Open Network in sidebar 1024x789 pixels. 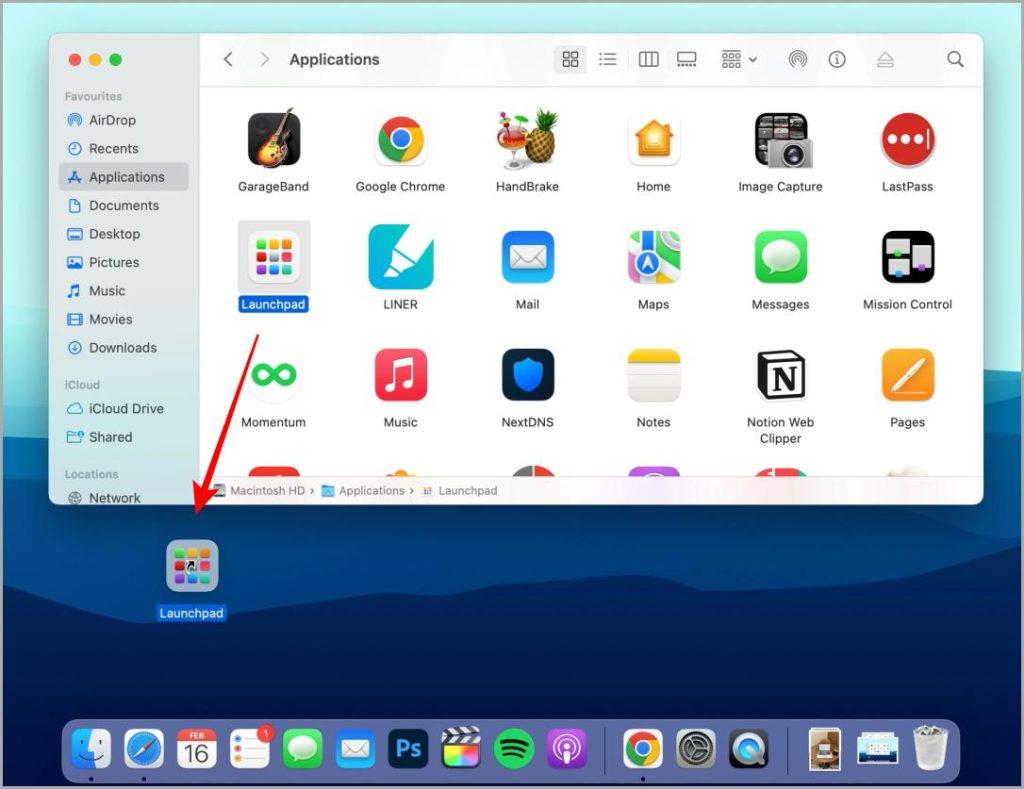point(124,497)
